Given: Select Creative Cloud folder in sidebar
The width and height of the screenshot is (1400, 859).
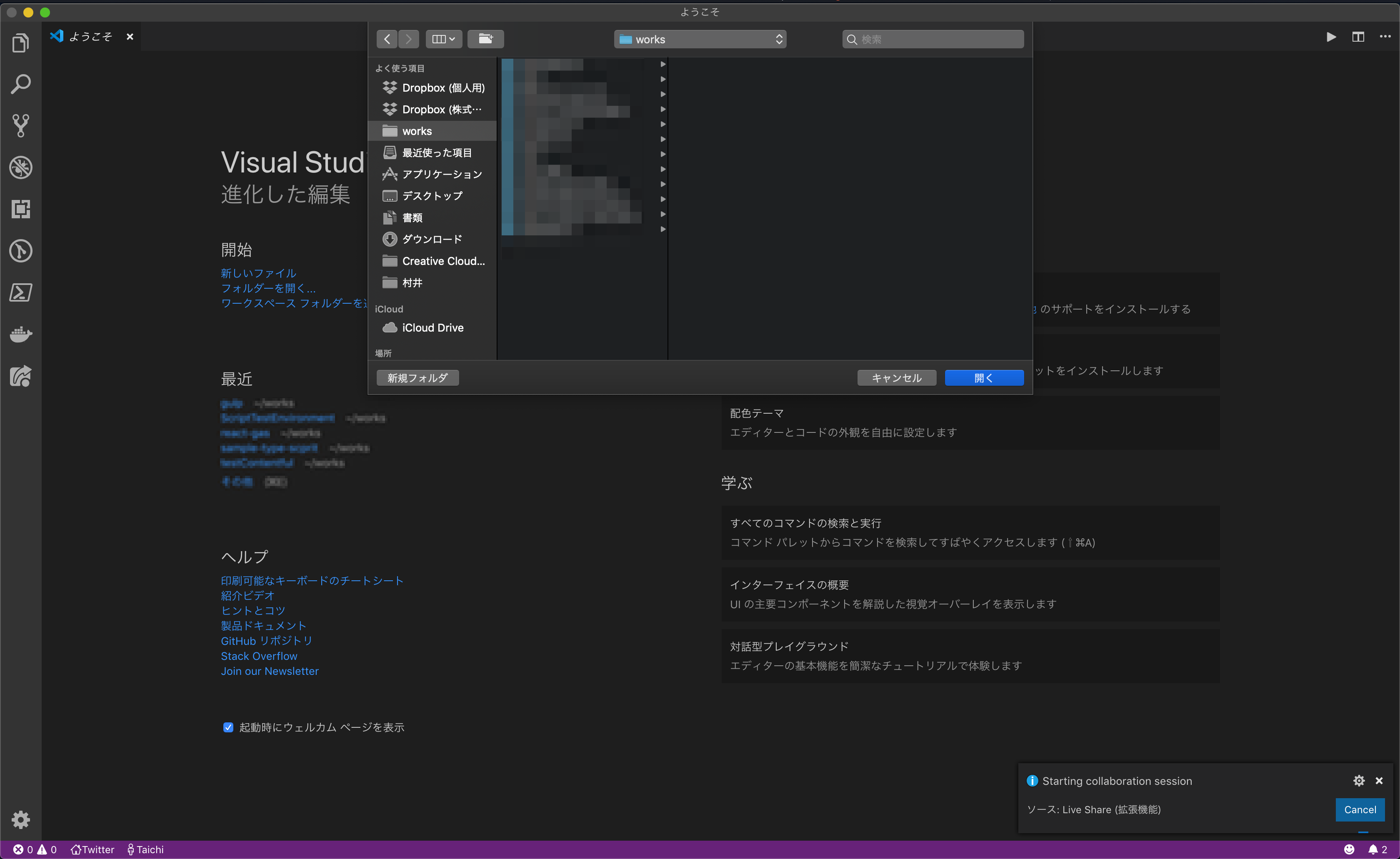Looking at the screenshot, I should pos(433,261).
